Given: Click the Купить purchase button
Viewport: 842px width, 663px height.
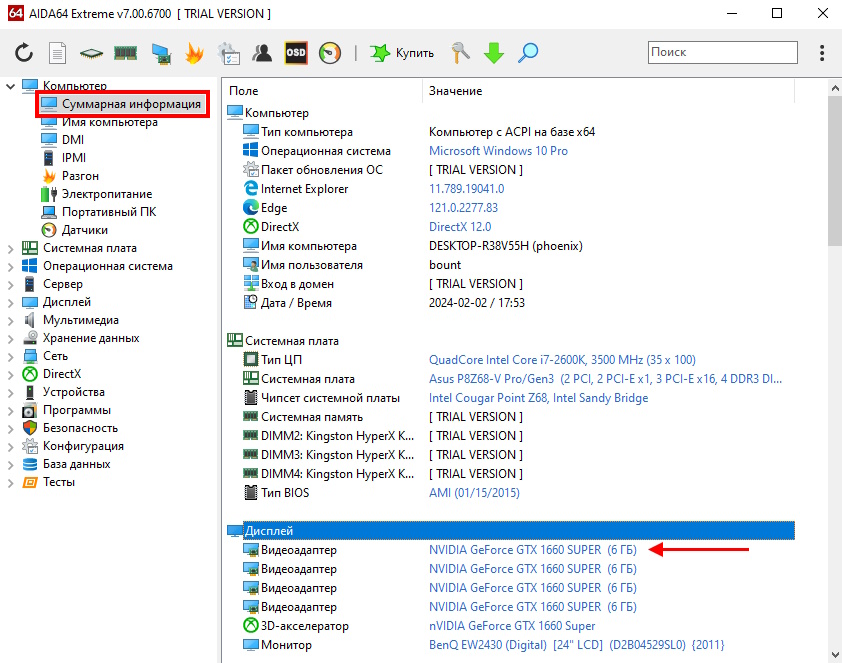Looking at the screenshot, I should pyautogui.click(x=402, y=53).
